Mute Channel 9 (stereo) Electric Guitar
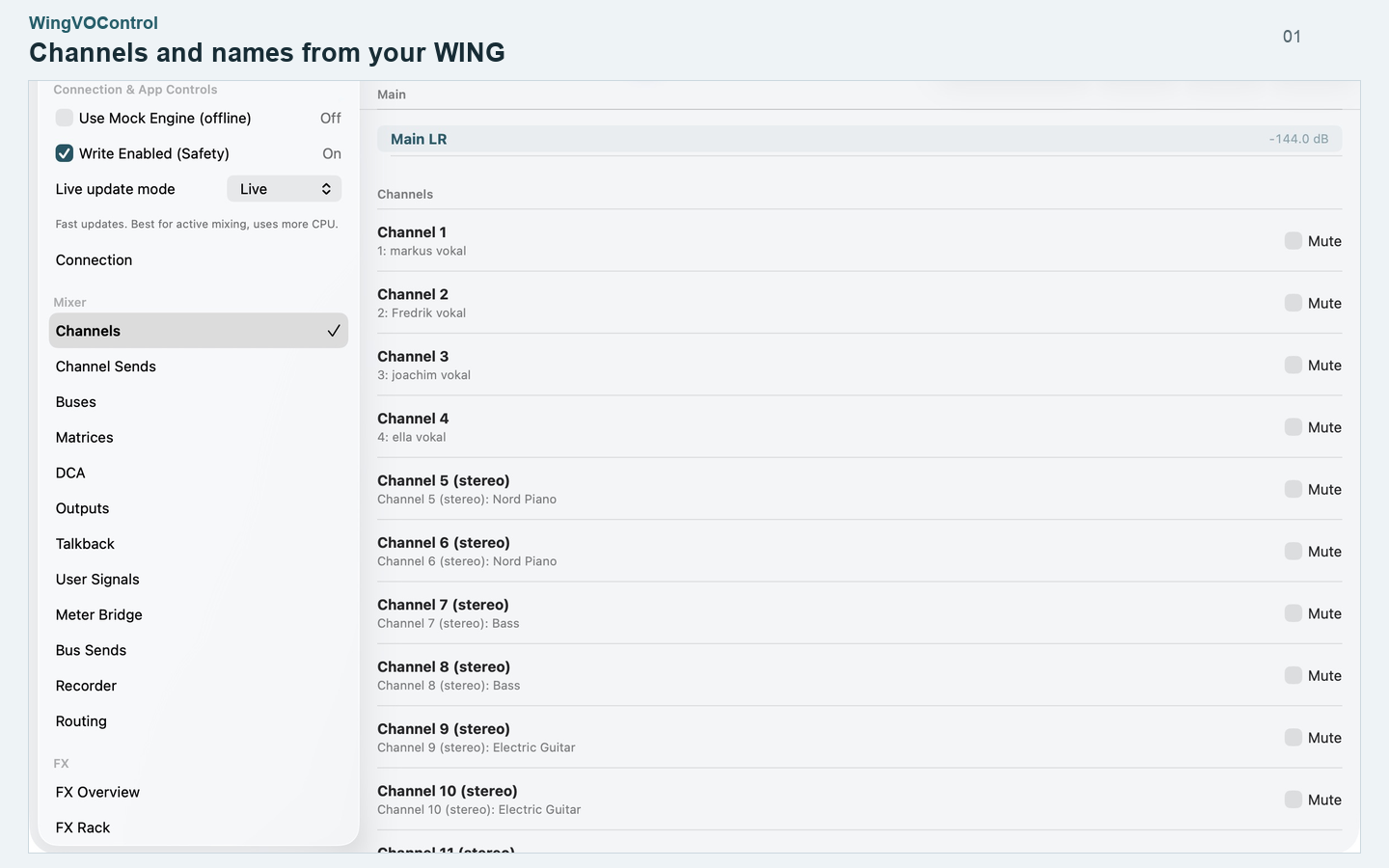Image resolution: width=1389 pixels, height=868 pixels. [x=1294, y=738]
